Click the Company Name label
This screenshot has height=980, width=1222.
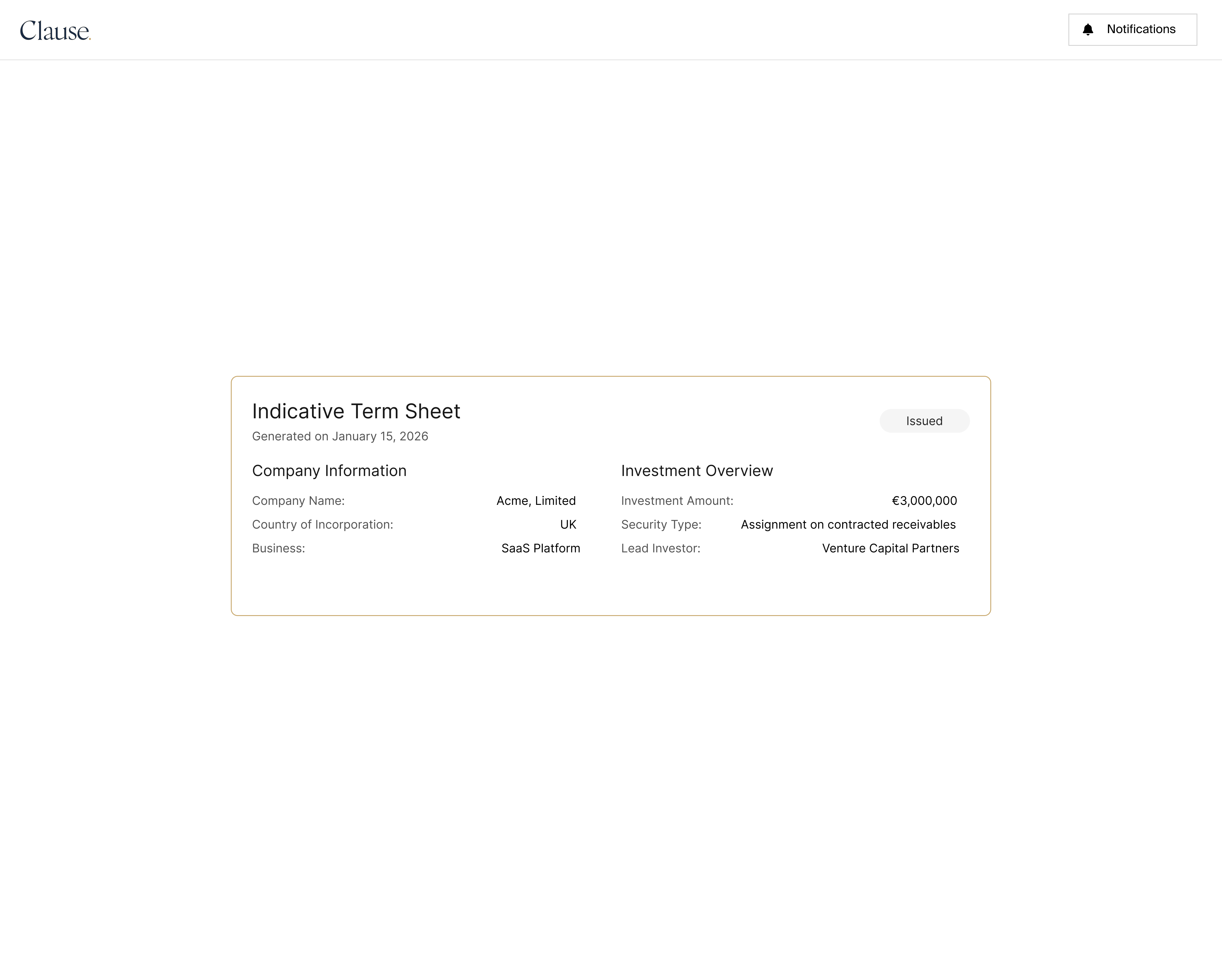click(x=298, y=501)
